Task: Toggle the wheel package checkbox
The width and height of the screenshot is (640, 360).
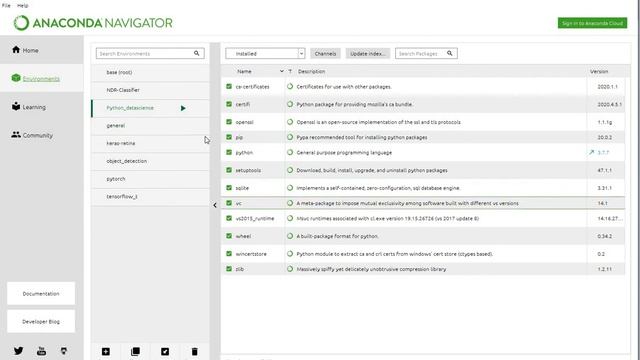Action: coord(229,236)
